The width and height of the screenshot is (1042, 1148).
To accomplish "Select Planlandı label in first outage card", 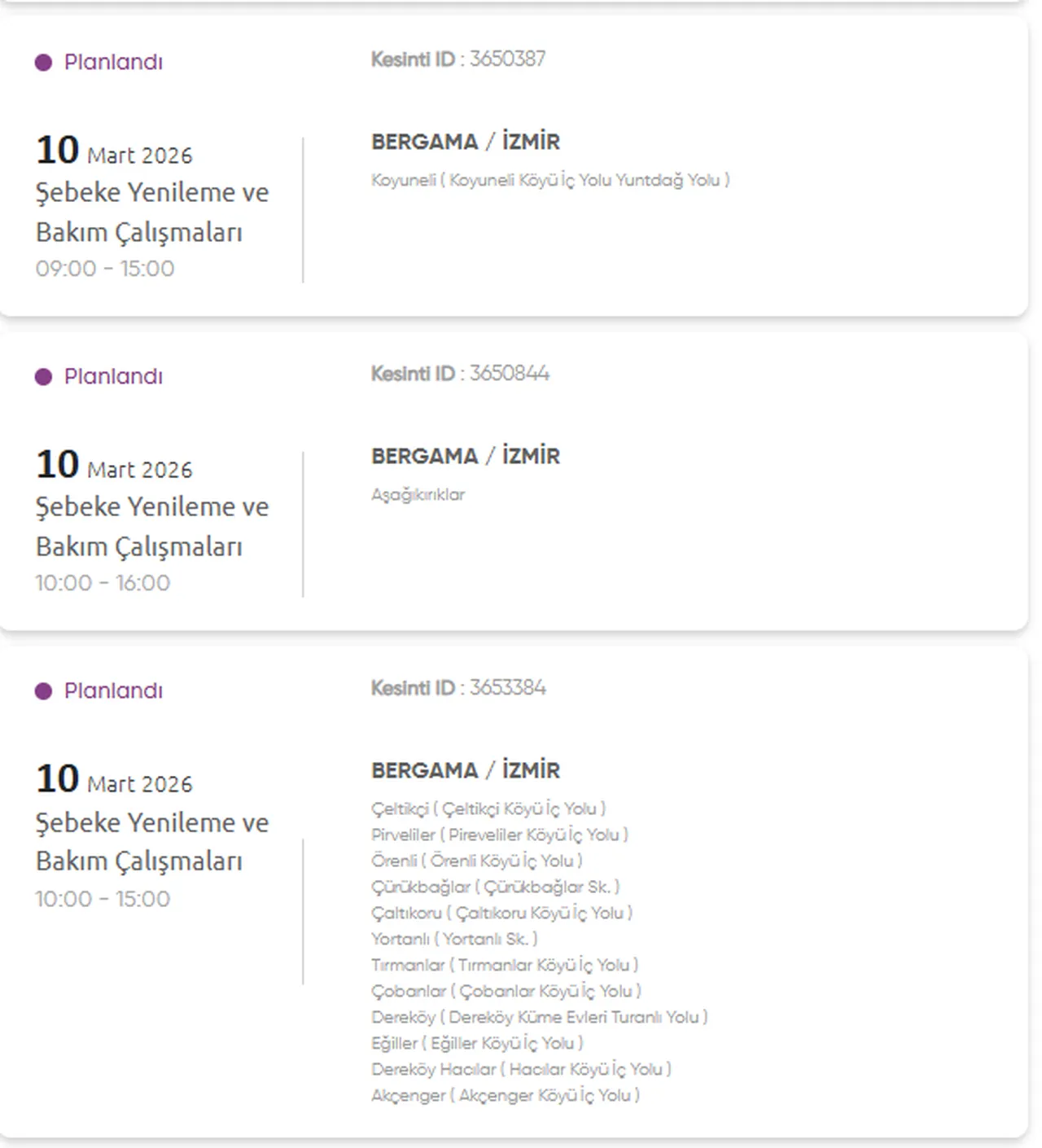I will [x=113, y=63].
